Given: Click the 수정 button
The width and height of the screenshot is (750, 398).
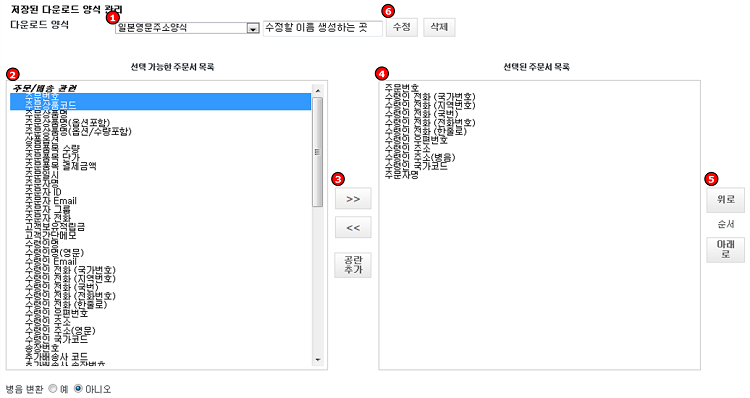Looking at the screenshot, I should [402, 27].
